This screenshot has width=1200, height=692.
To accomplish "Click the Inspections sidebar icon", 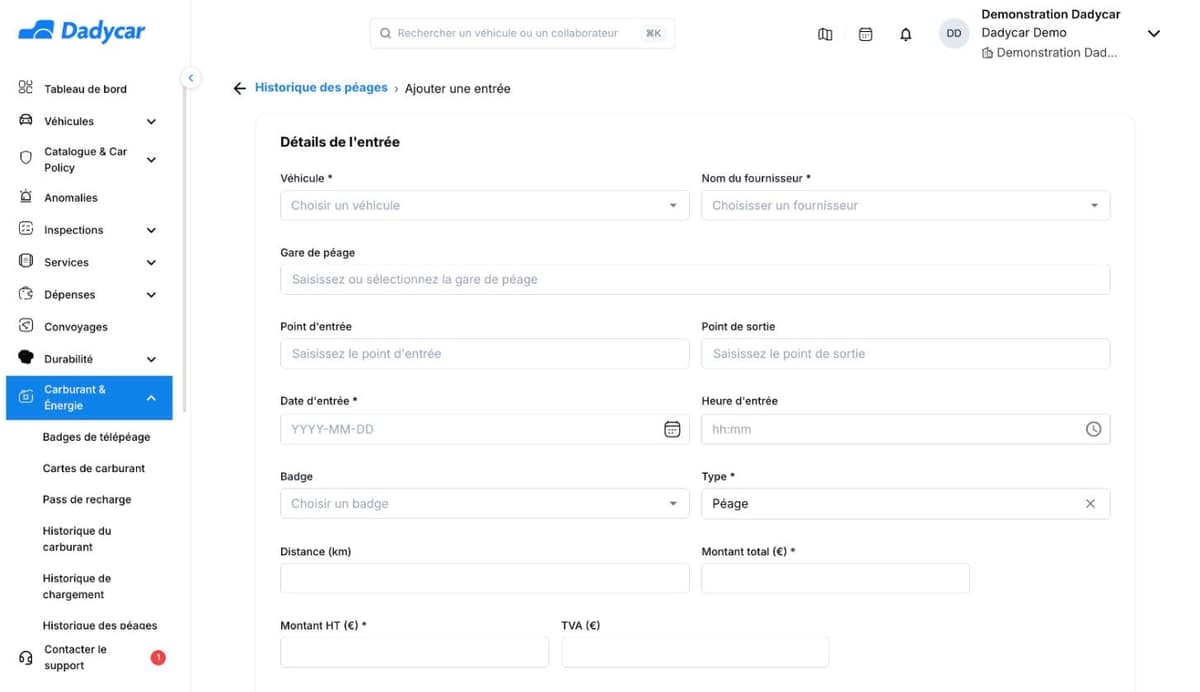I will tap(26, 229).
